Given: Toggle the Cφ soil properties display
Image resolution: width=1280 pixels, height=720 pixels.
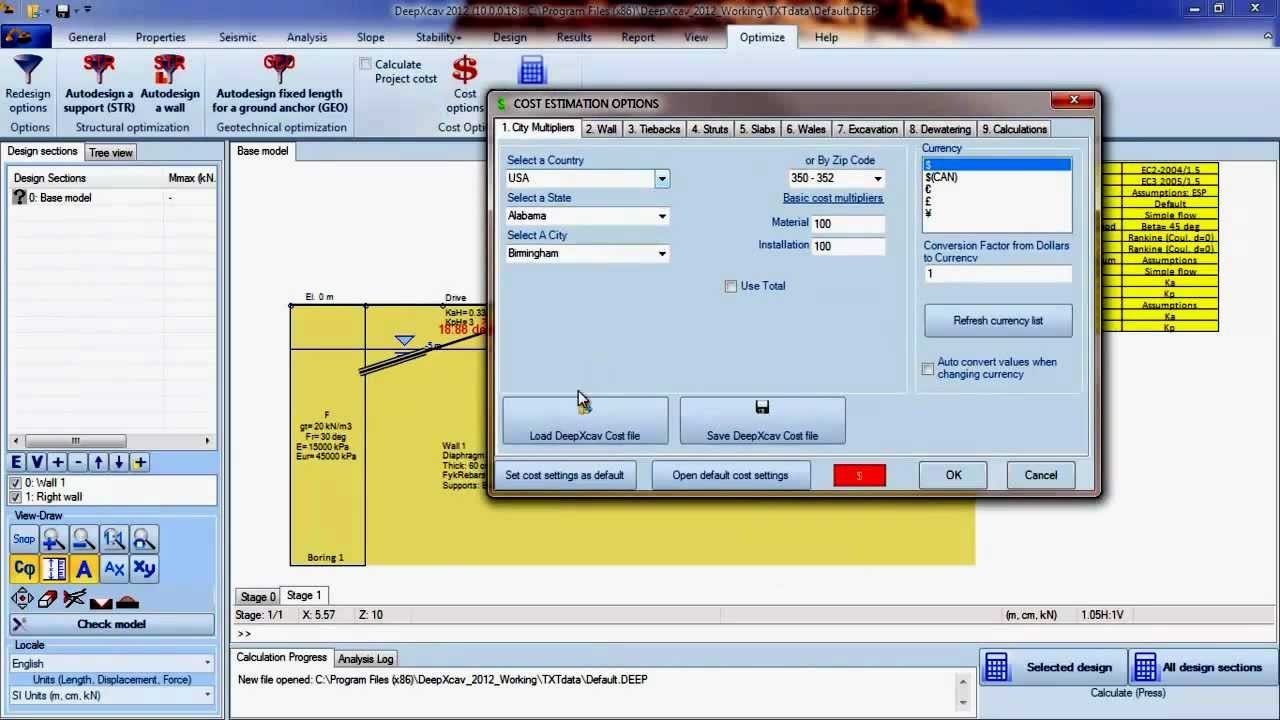Looking at the screenshot, I should click(x=24, y=569).
